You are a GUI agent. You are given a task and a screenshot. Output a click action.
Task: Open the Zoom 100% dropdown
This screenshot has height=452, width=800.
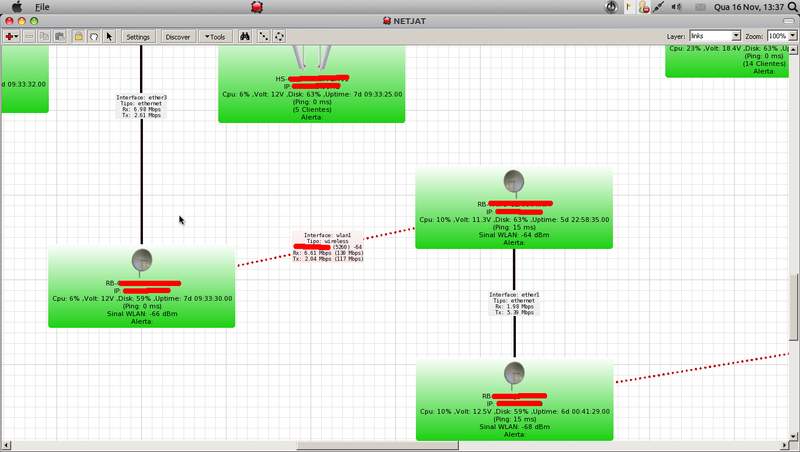click(x=782, y=36)
